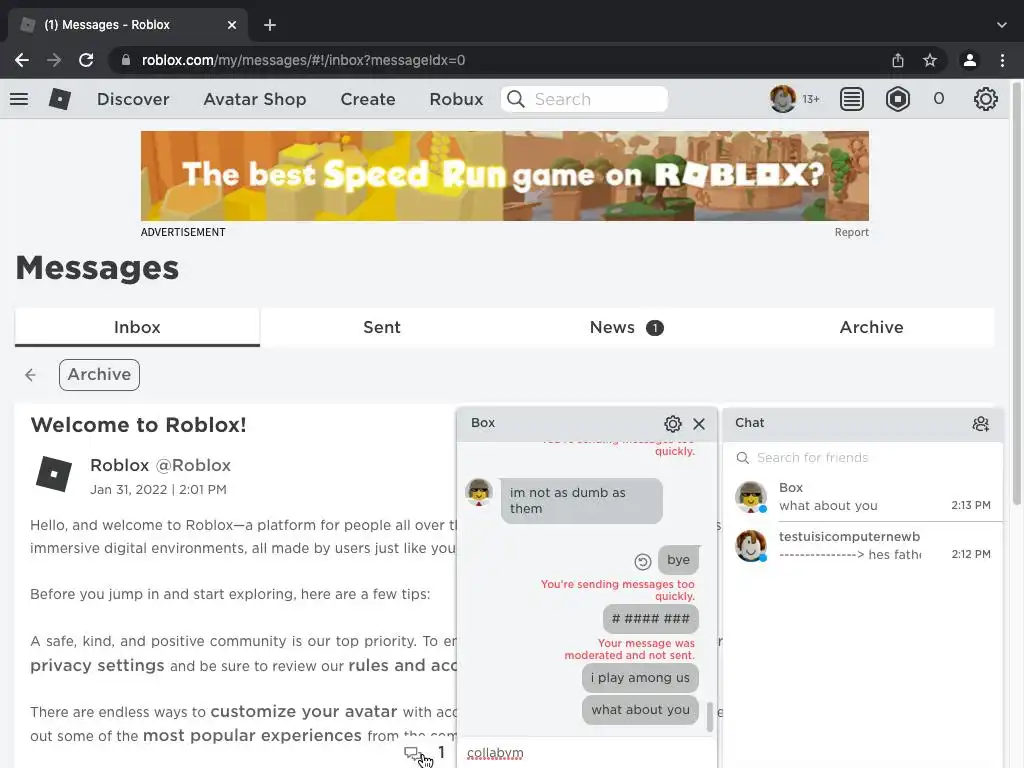The image size is (1024, 768).
Task: Close the Messages - Roblox tab
Action: tap(232, 25)
